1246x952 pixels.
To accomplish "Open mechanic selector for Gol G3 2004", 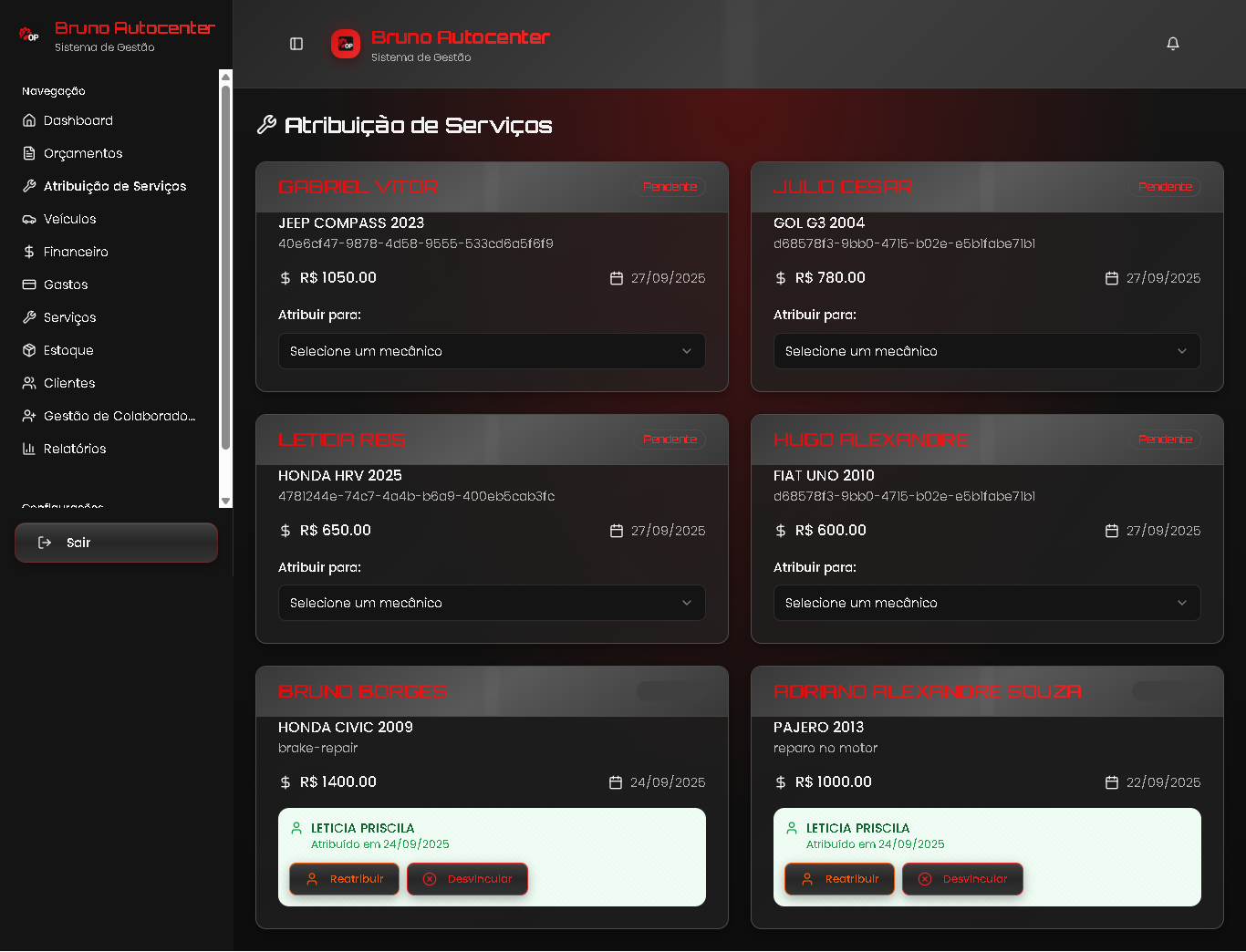I will (x=987, y=351).
